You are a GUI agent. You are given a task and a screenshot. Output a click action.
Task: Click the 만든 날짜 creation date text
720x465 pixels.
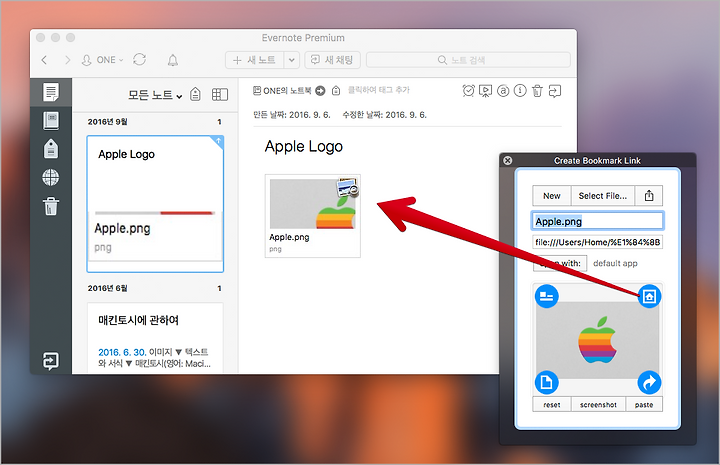click(292, 115)
